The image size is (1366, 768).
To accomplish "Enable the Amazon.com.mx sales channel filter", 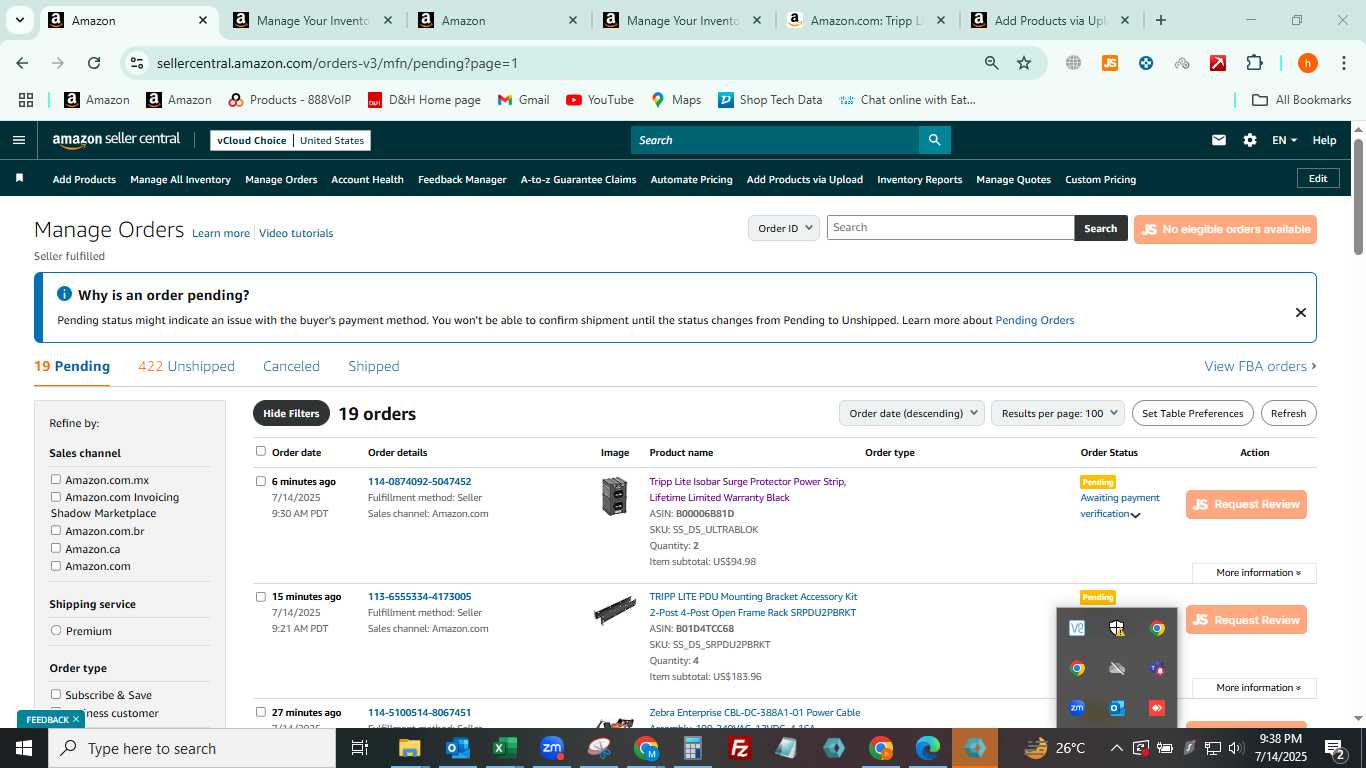I will click(x=56, y=479).
